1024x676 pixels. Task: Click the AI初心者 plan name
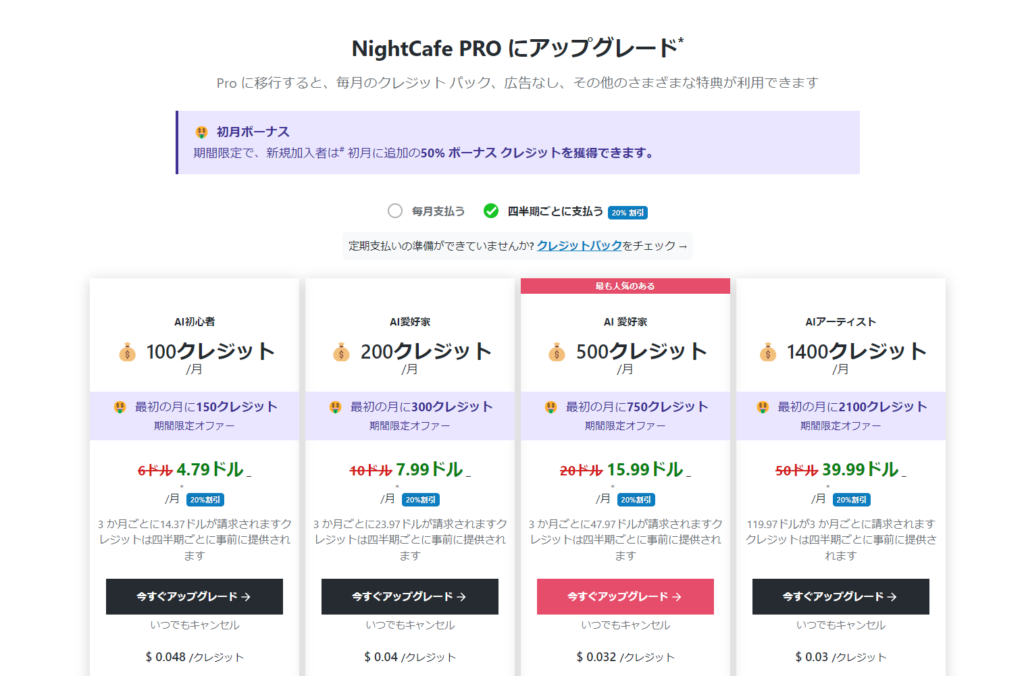194,321
